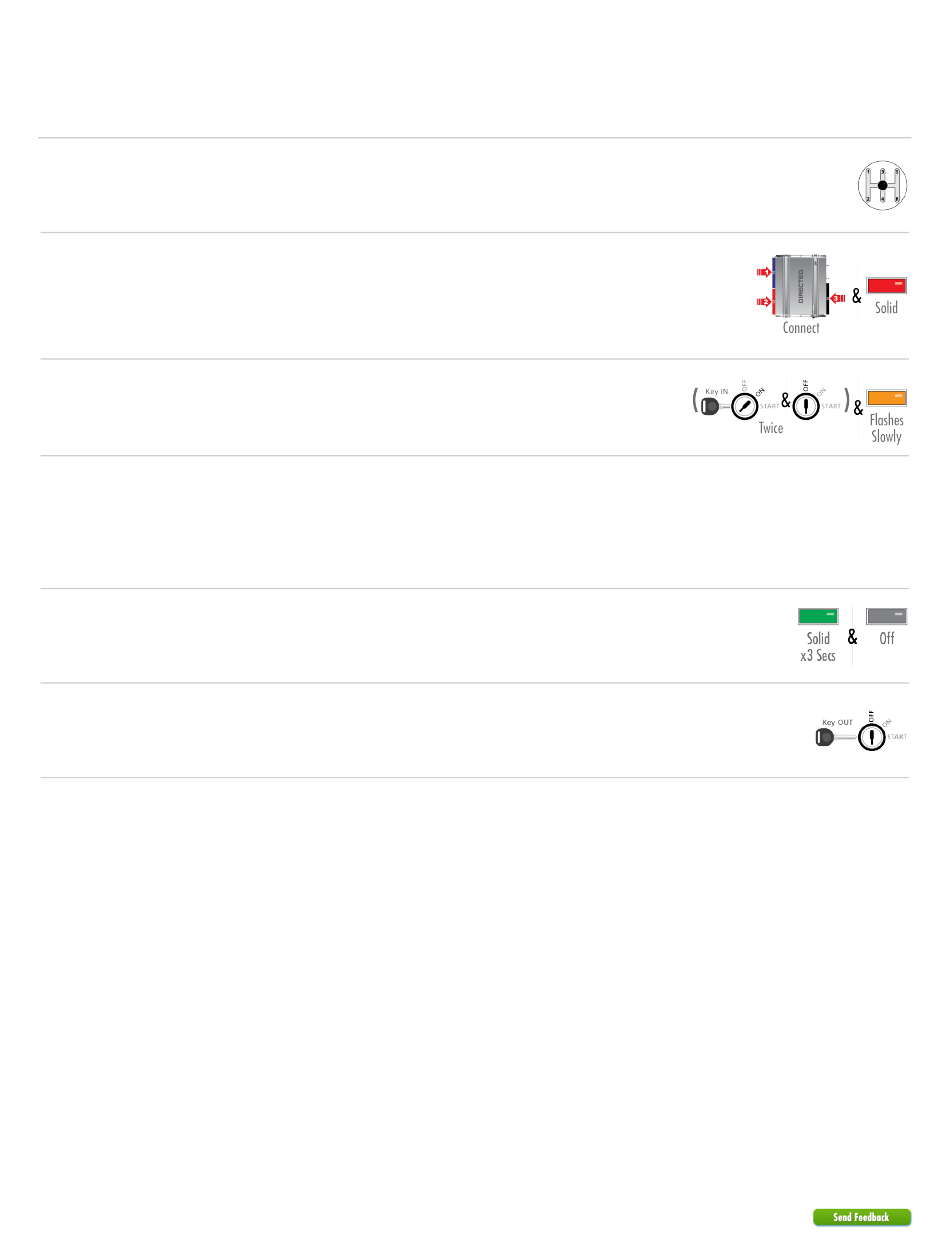This screenshot has width=950, height=1241.
Task: Click the Send Feedback button
Action: [862, 1217]
